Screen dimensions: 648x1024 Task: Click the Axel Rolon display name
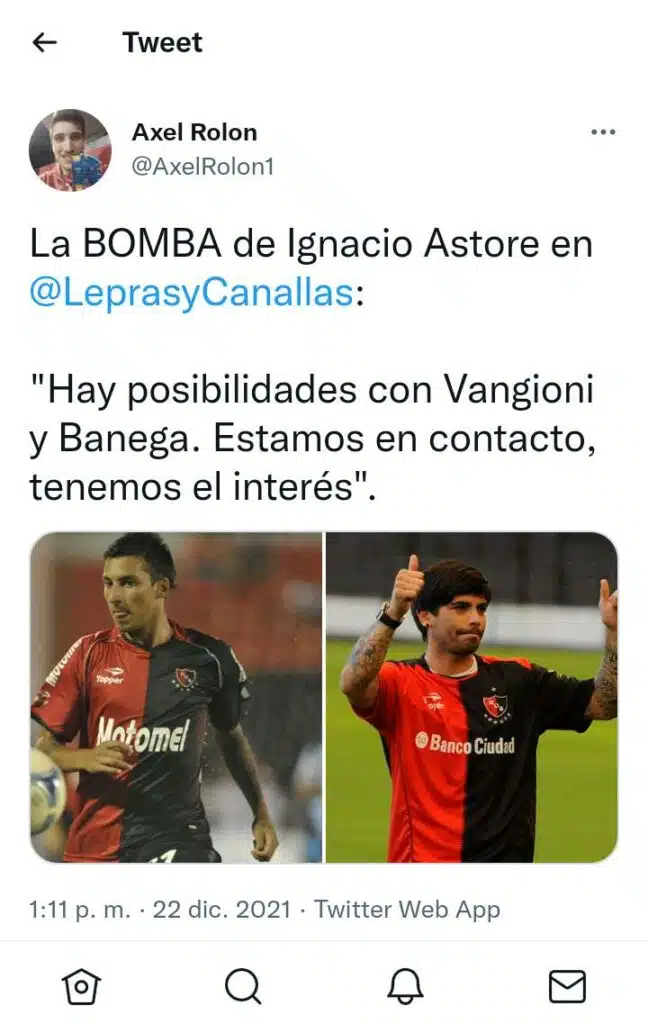pos(195,132)
